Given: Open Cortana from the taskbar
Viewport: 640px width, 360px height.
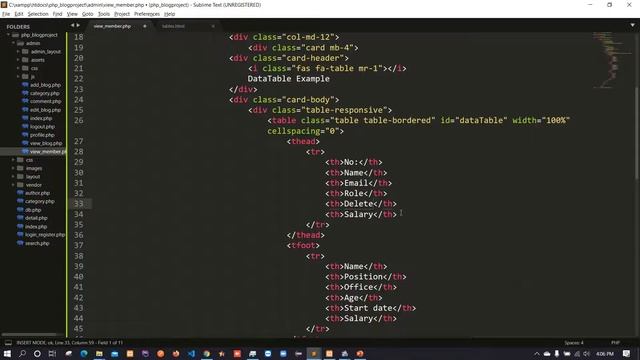Looking at the screenshot, I should (x=37, y=353).
